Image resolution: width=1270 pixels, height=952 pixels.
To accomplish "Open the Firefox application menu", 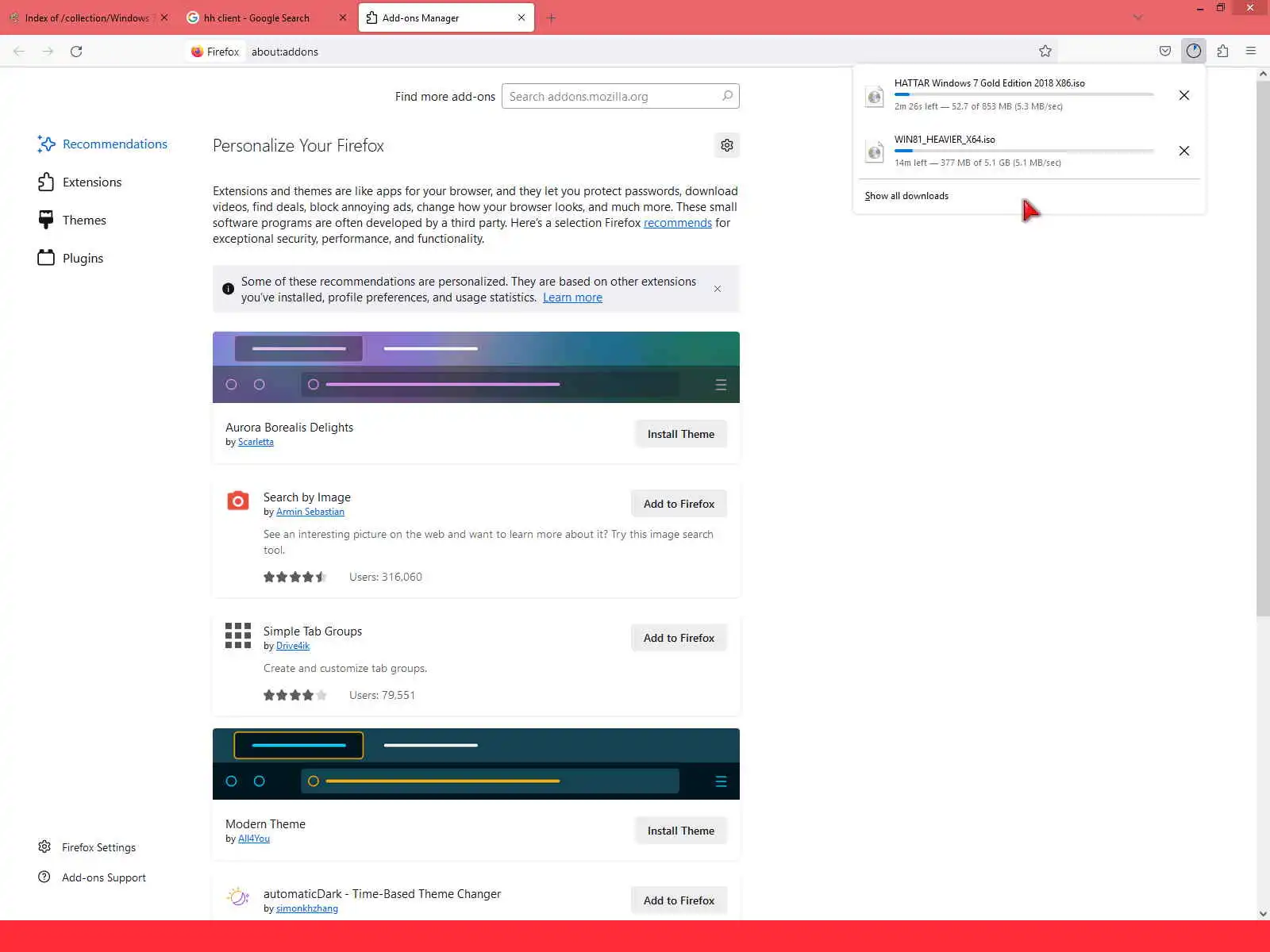I will click(1251, 52).
